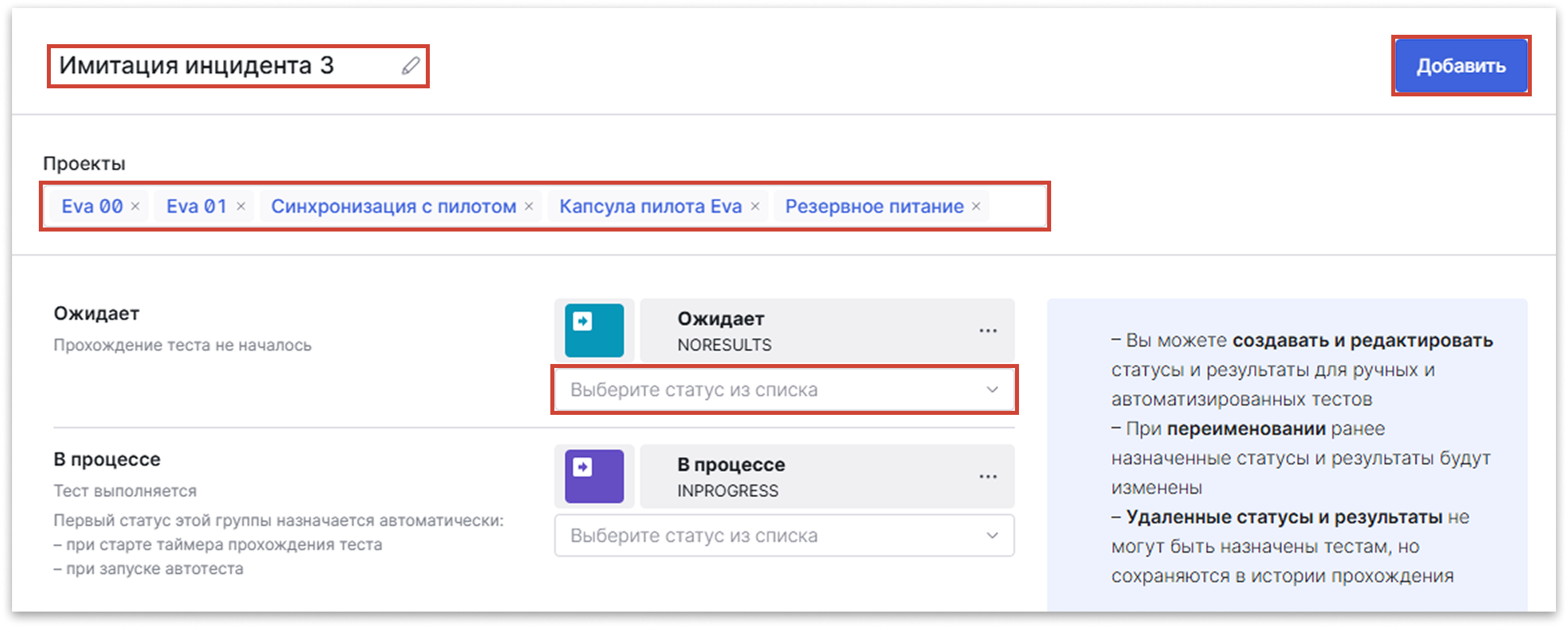Click the Проекты section heading

[84, 162]
